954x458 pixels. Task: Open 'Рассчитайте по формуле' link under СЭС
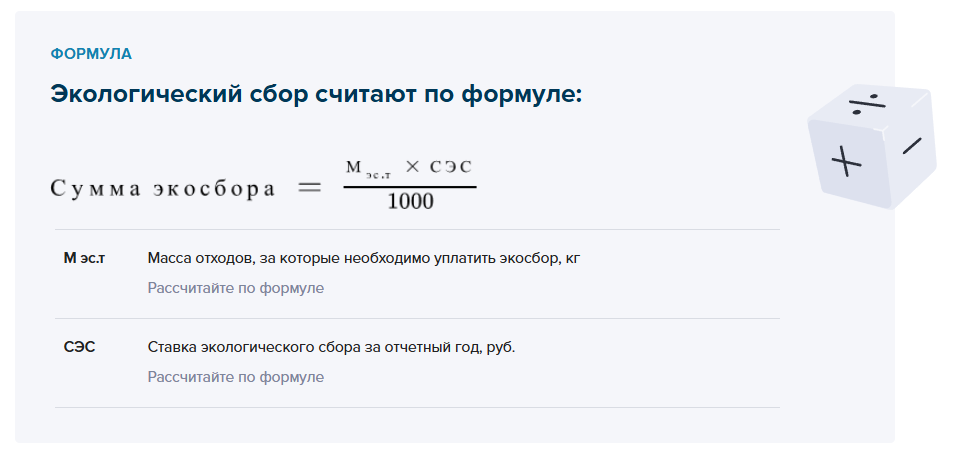point(236,377)
